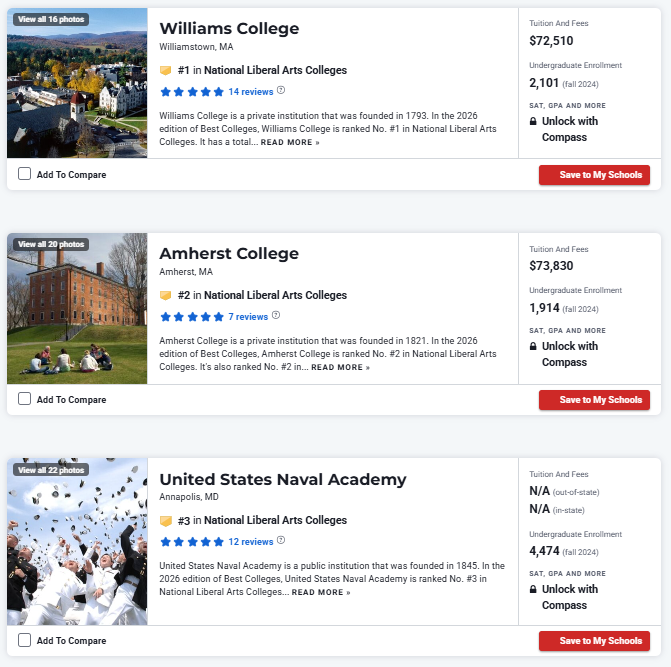671x667 pixels.
Task: Click the Williams College ranking badge icon
Action: 166,71
